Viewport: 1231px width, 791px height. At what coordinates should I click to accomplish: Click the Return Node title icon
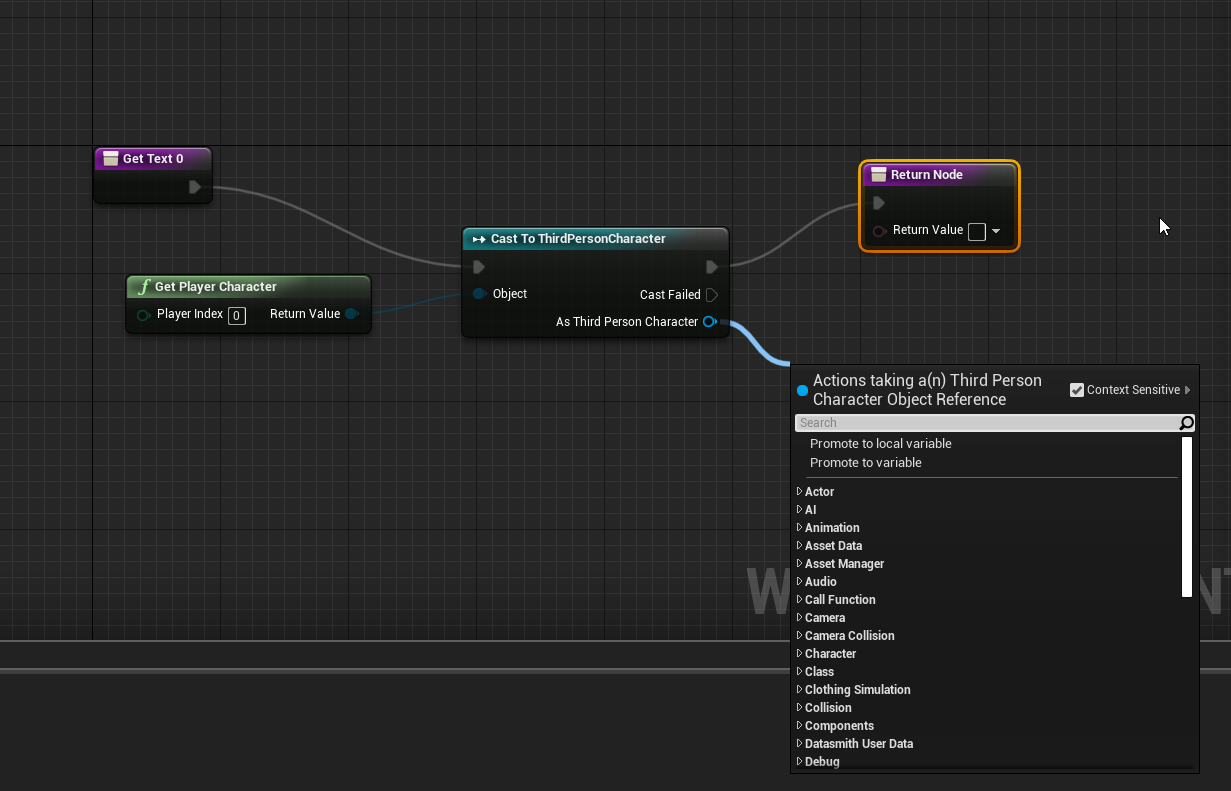pos(879,175)
